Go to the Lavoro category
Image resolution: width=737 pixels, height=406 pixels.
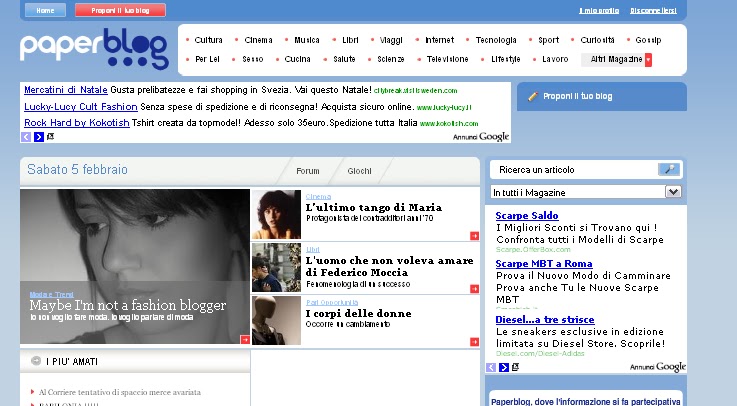click(x=555, y=59)
